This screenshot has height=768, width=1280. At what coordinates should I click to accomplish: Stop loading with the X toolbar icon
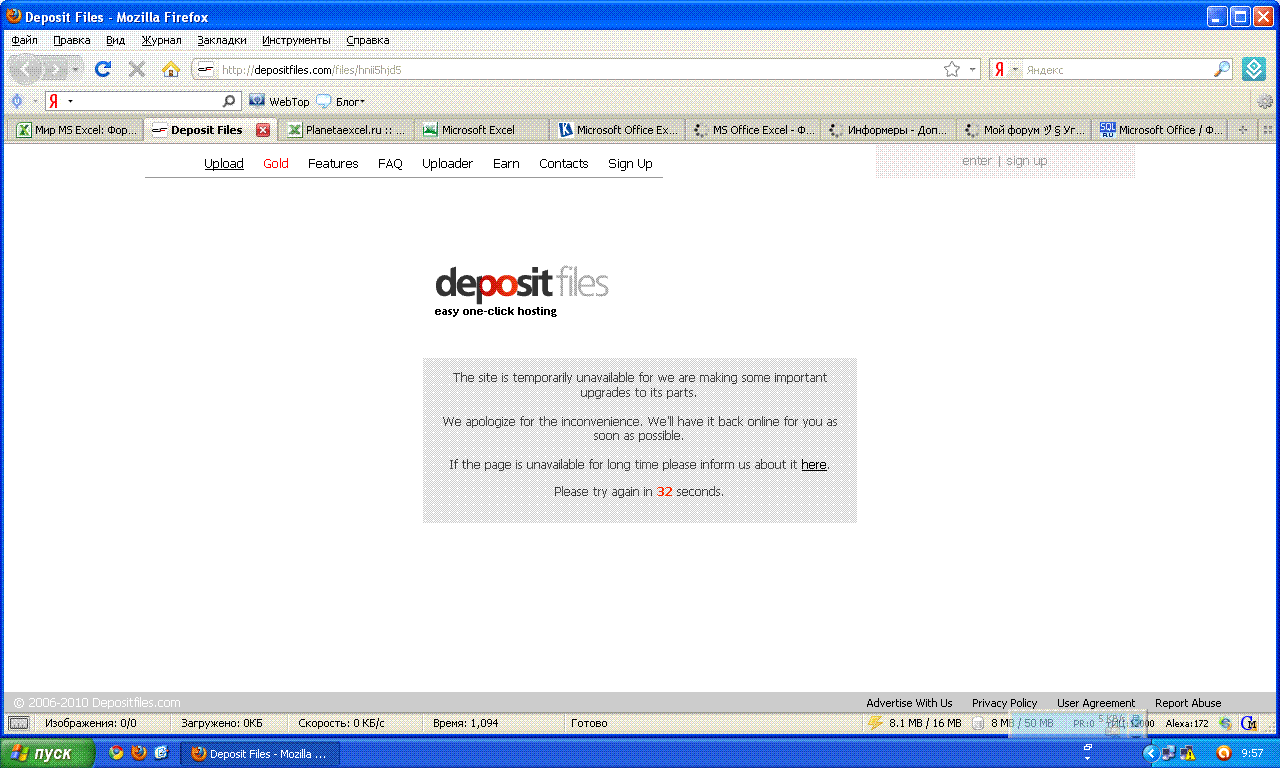point(137,69)
